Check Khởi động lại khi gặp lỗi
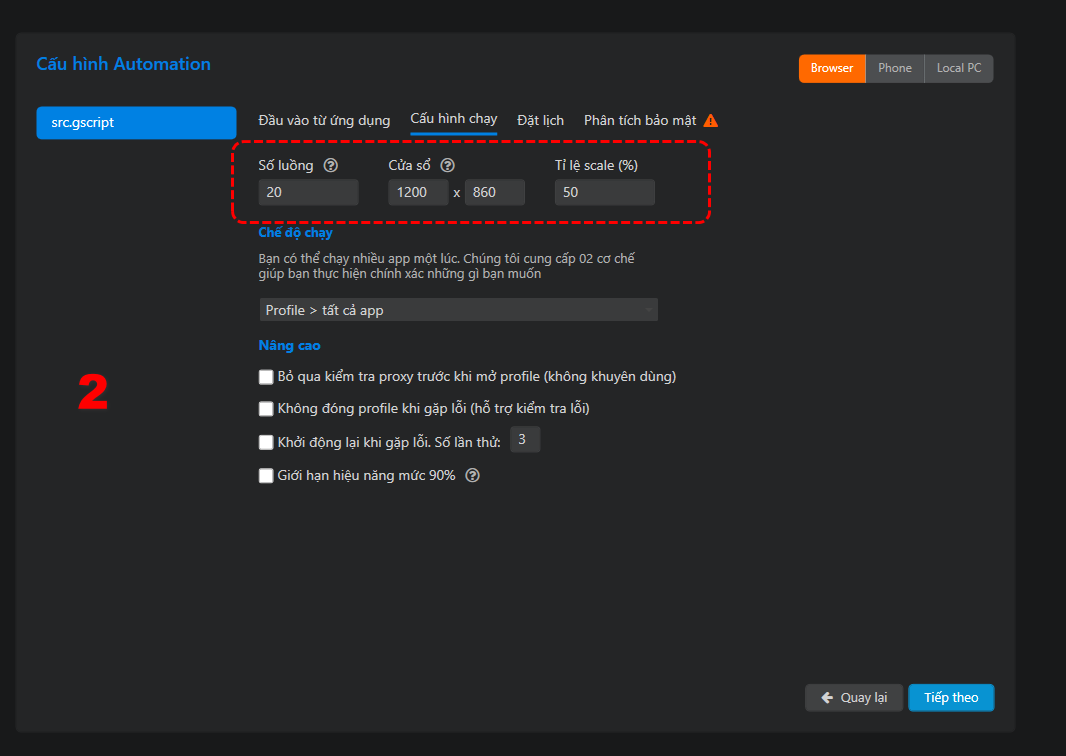This screenshot has width=1066, height=756. click(266, 442)
